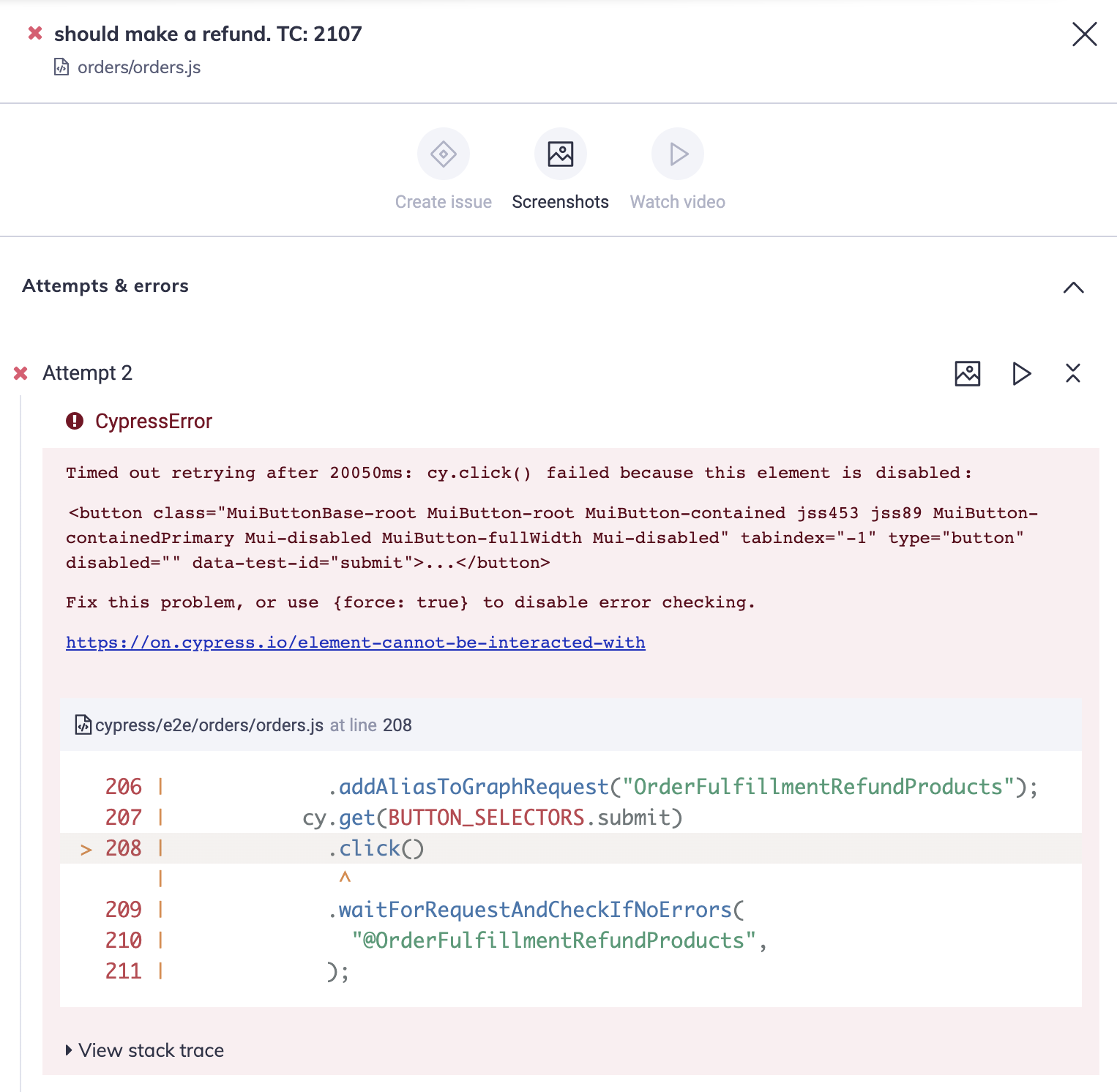Image resolution: width=1117 pixels, height=1092 pixels.
Task: Open the element-cannot-be-interacted-with documentation link
Action: 355,642
